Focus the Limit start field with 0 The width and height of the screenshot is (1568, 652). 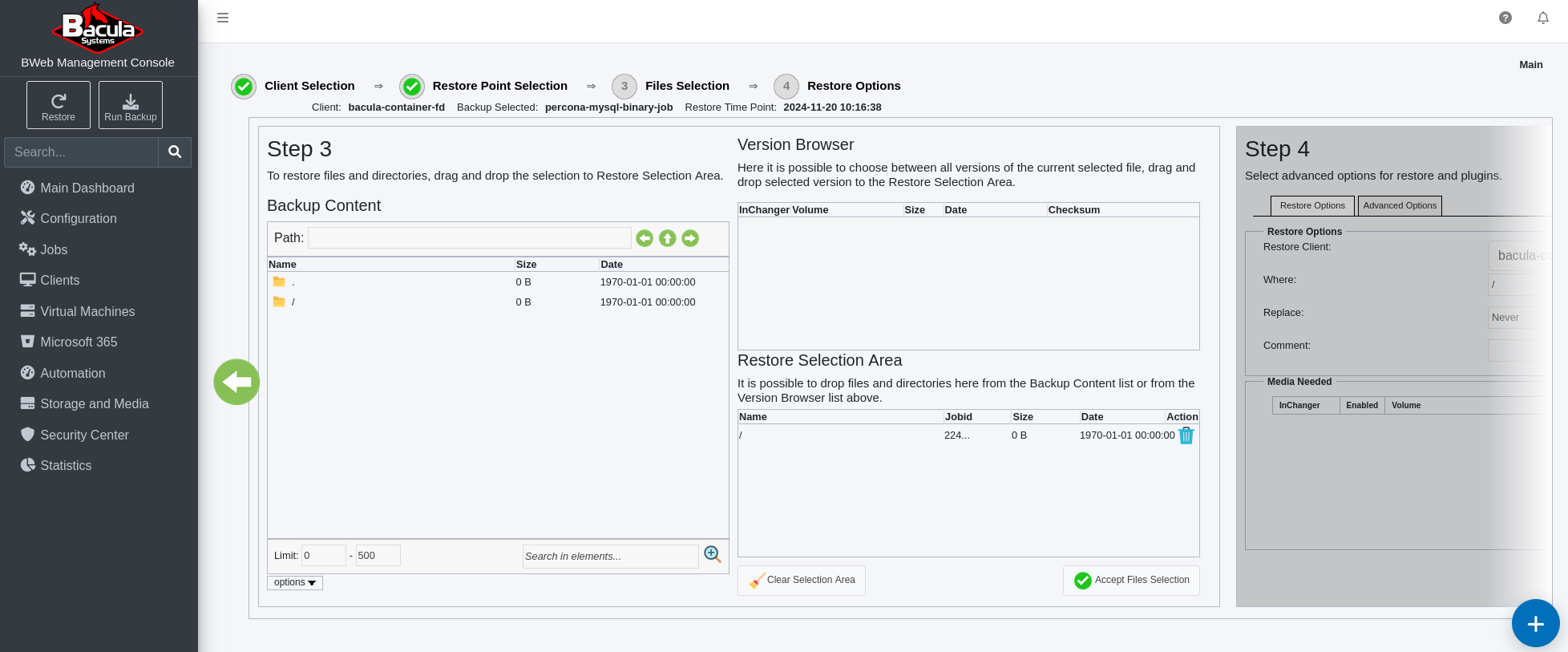324,556
